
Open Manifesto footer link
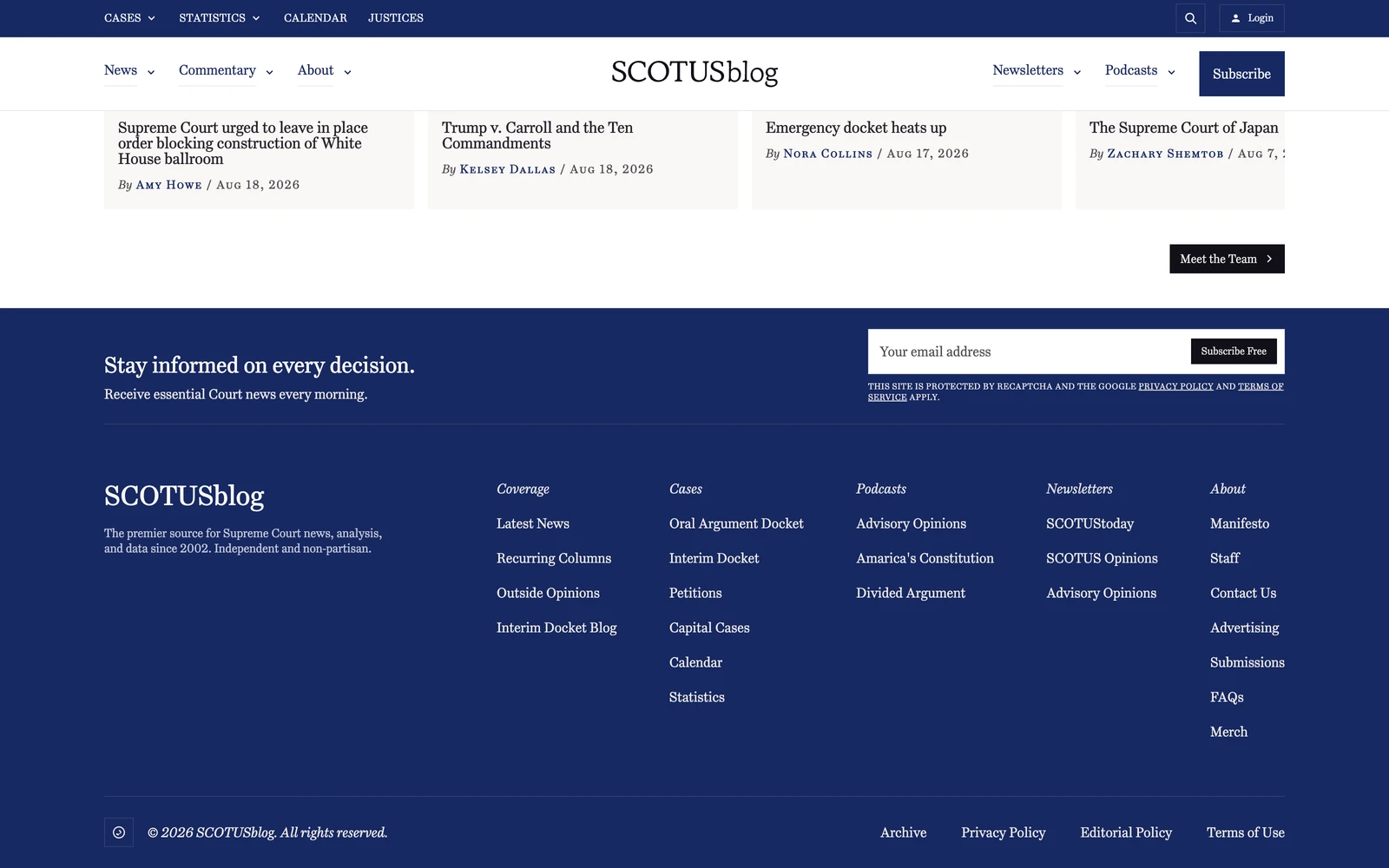pos(1240,523)
